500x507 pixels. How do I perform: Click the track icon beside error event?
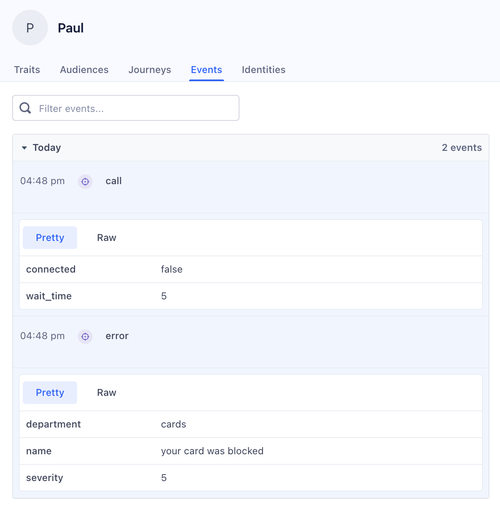pyautogui.click(x=85, y=337)
